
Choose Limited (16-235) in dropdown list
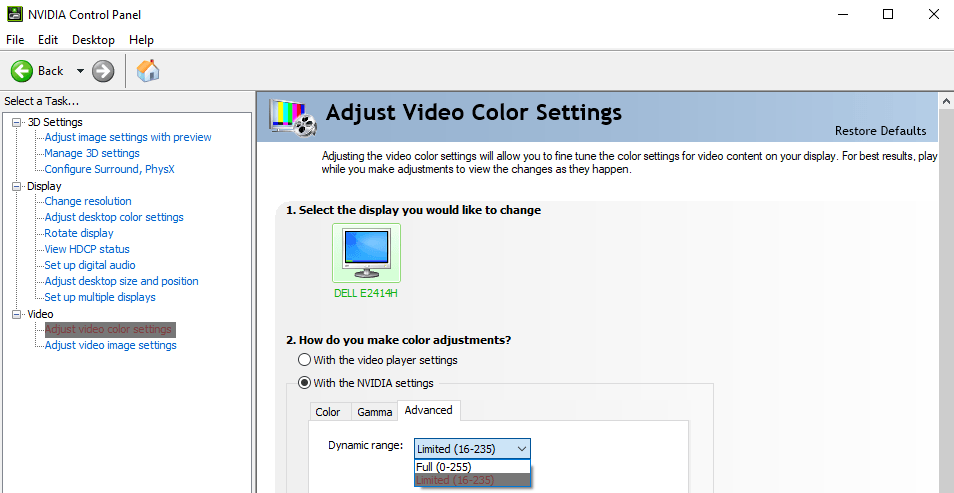tap(472, 480)
